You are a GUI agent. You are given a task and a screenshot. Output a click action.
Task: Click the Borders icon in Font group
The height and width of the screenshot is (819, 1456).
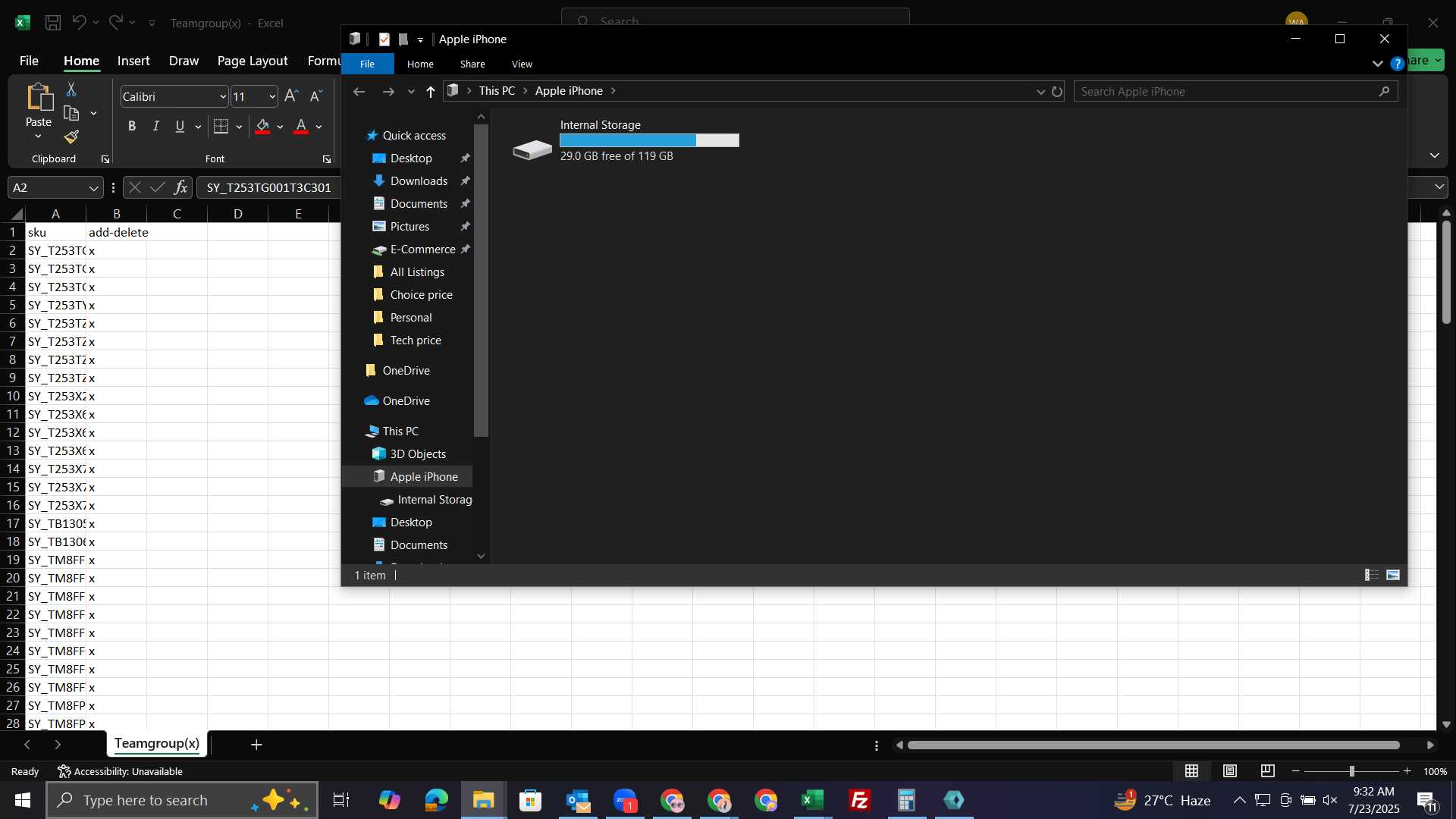[x=221, y=126]
